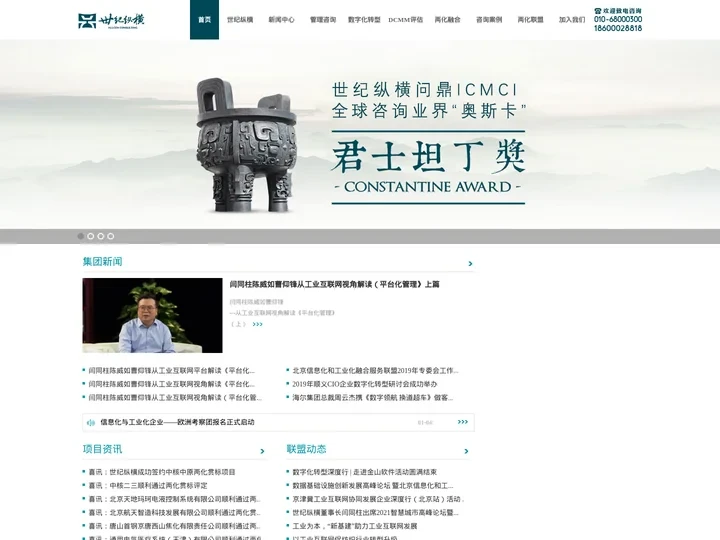Select the fourth carousel slide dot
The image size is (720, 540).
click(x=111, y=236)
